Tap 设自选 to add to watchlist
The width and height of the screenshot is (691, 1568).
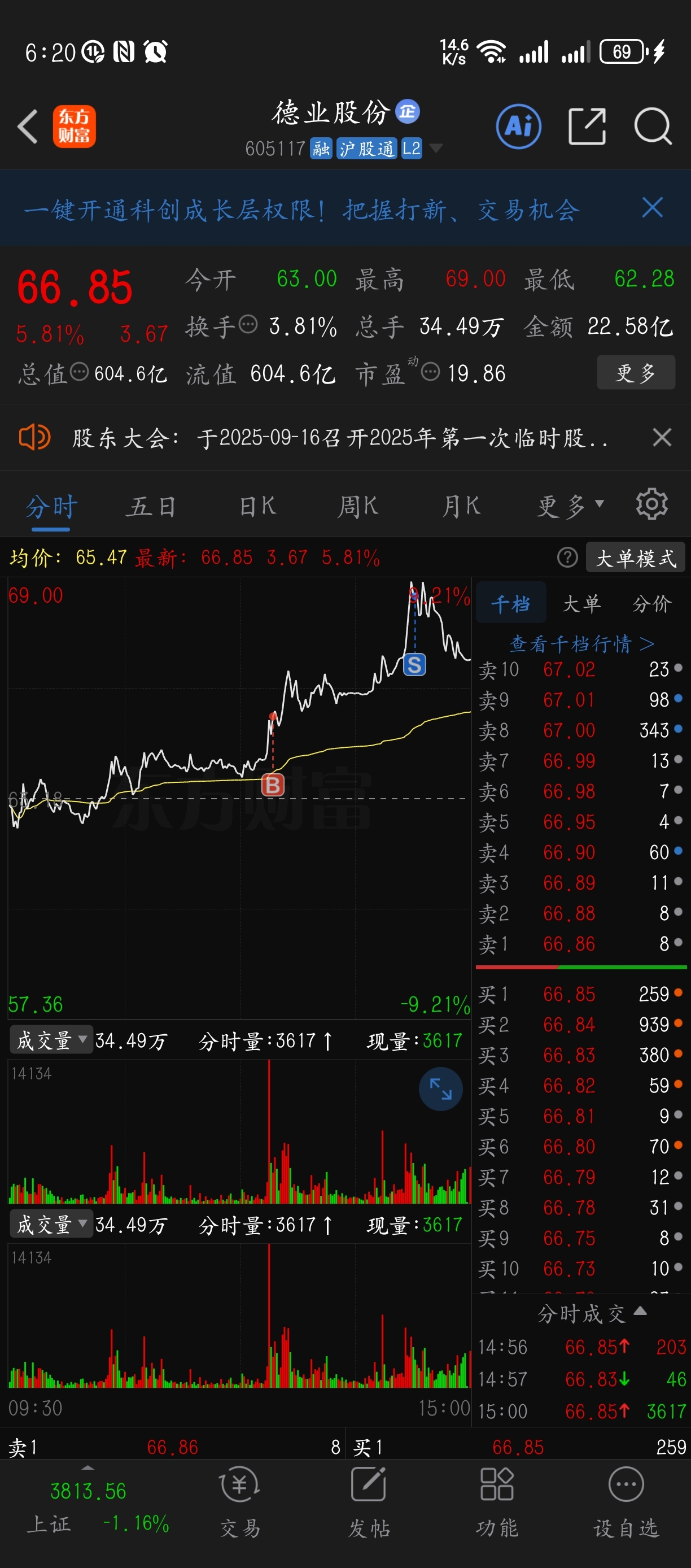tap(626, 1503)
